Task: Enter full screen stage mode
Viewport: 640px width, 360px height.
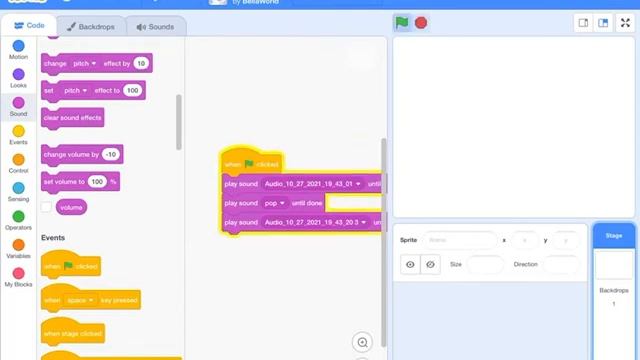Action: pos(625,23)
